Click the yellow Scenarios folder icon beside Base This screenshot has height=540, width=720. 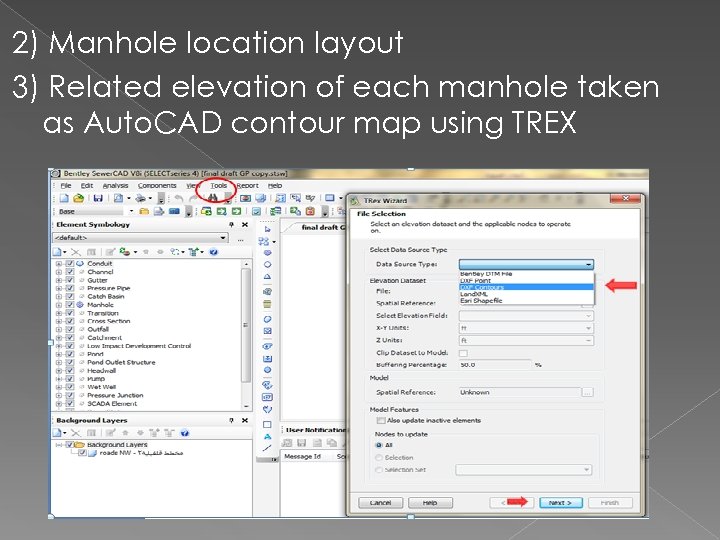[x=144, y=211]
